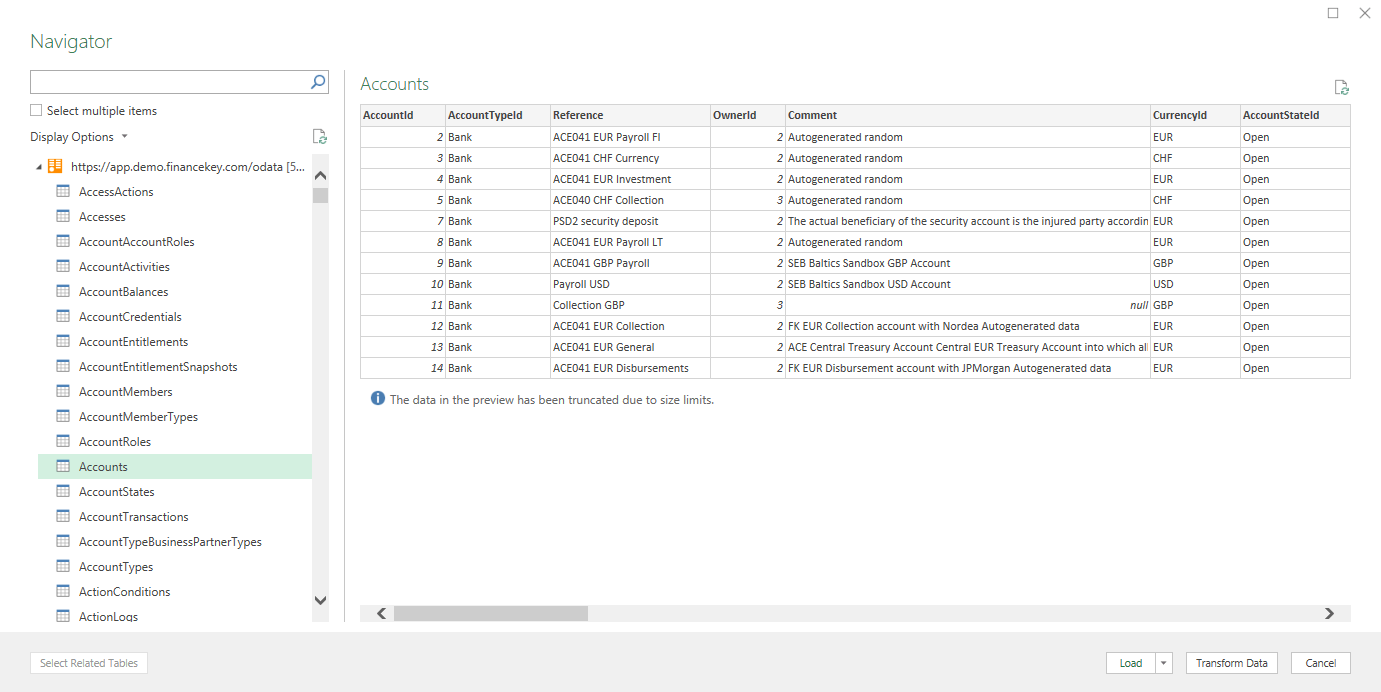
Task: Collapse the financekey odata tree node
Action: point(39,167)
